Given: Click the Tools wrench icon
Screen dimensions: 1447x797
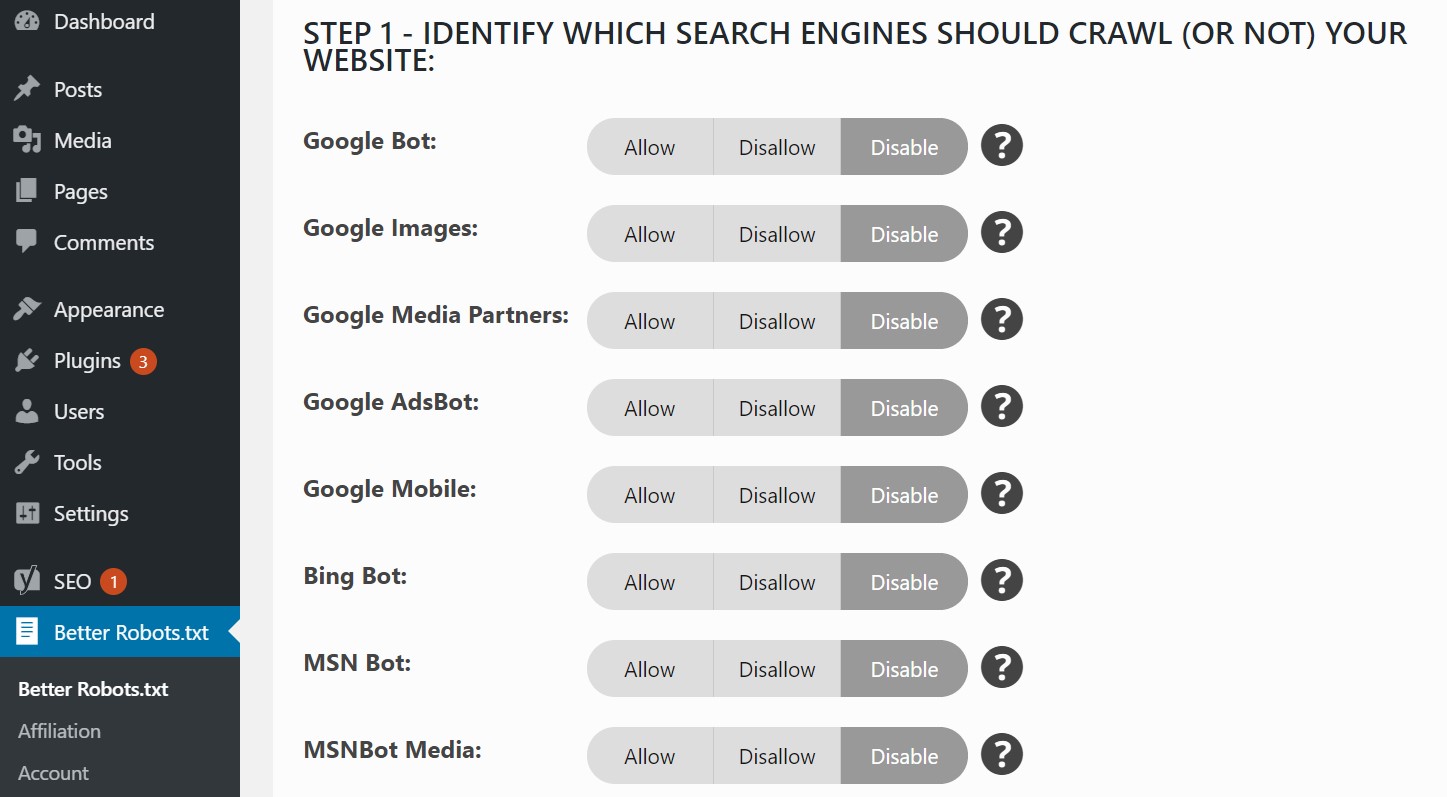Looking at the screenshot, I should (27, 462).
